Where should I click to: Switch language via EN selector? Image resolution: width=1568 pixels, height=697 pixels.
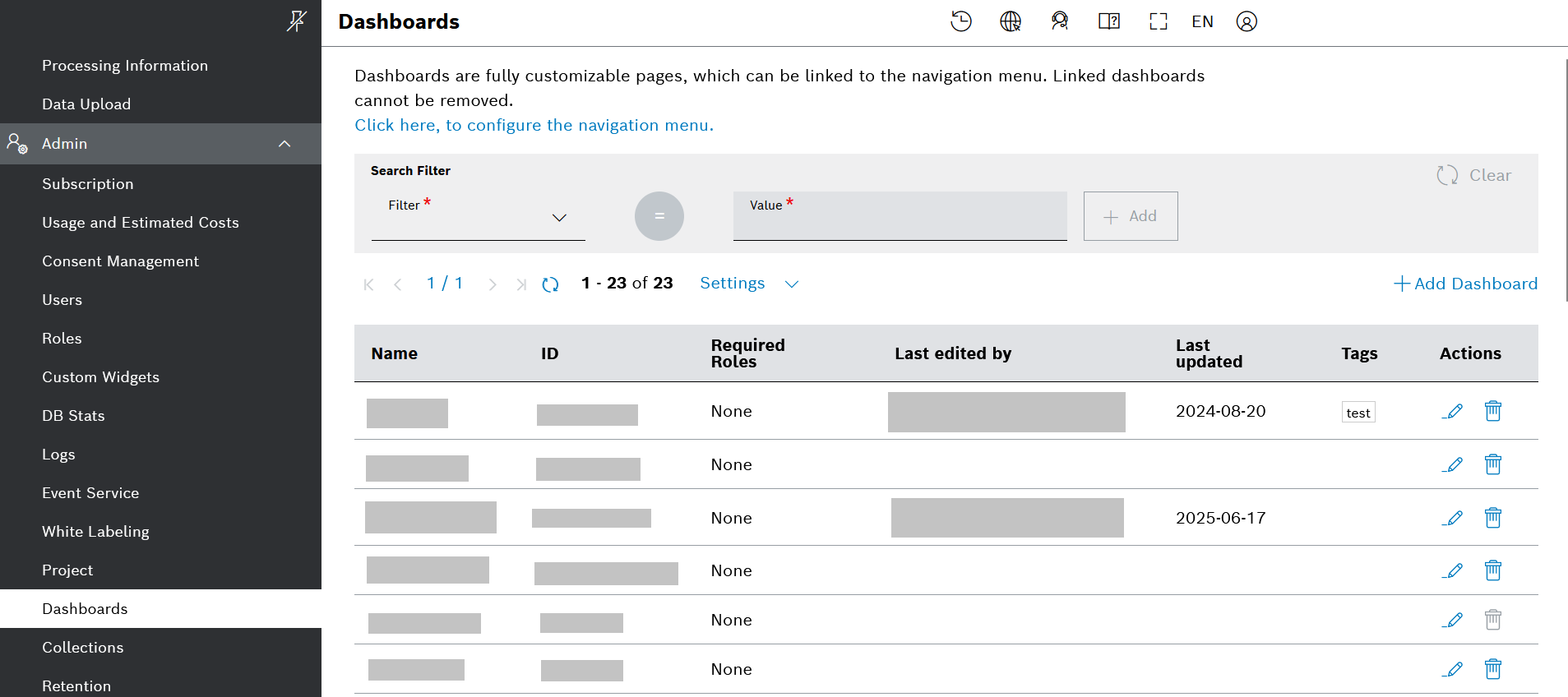(x=1202, y=21)
